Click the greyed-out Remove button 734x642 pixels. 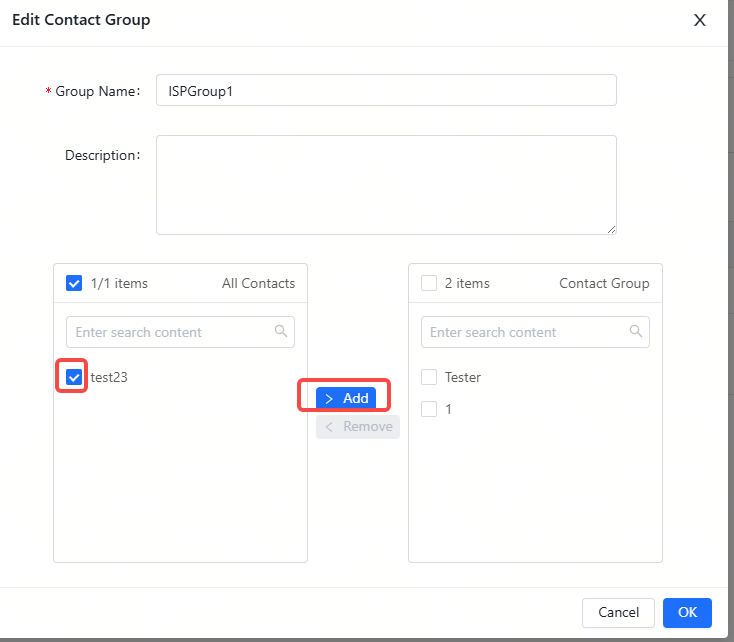(358, 427)
